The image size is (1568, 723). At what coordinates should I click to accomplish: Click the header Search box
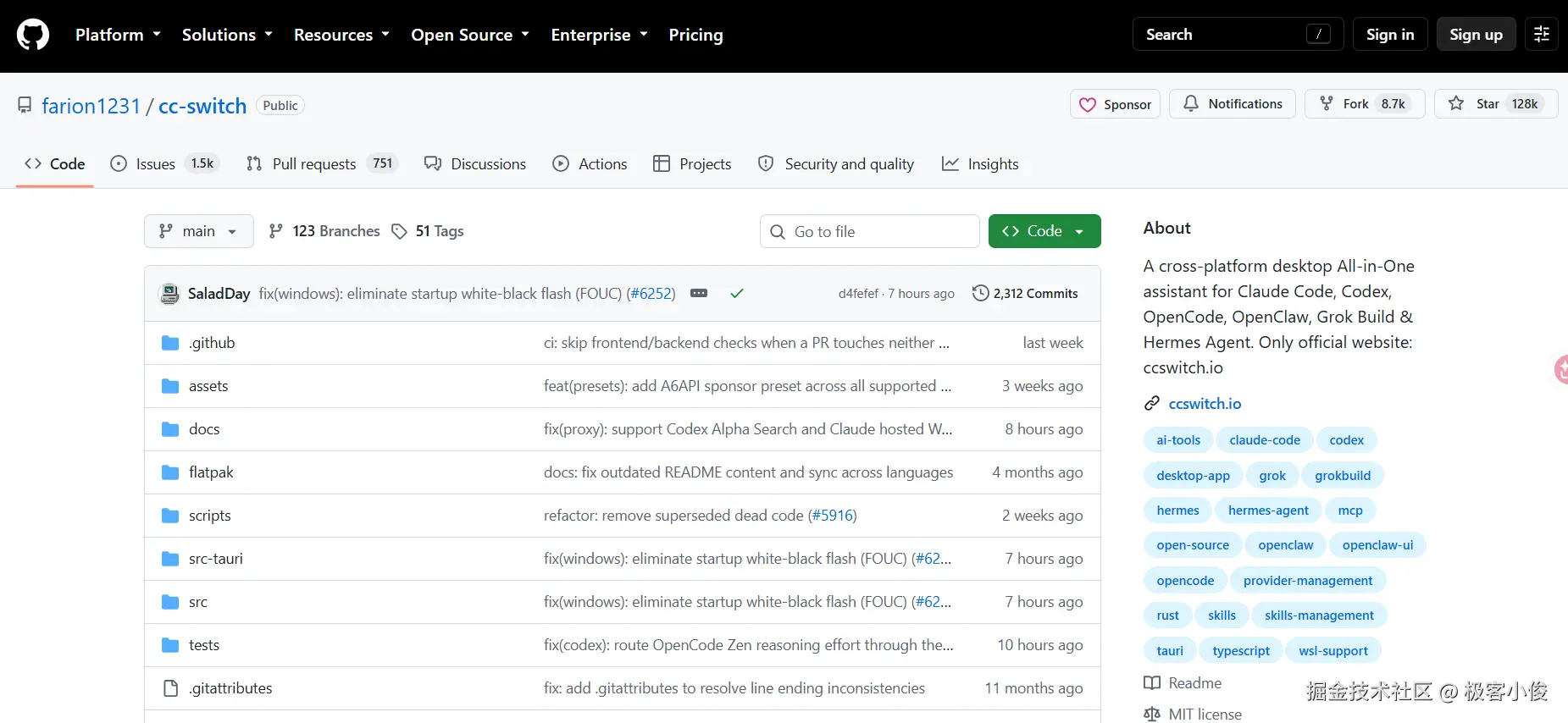click(x=1238, y=35)
